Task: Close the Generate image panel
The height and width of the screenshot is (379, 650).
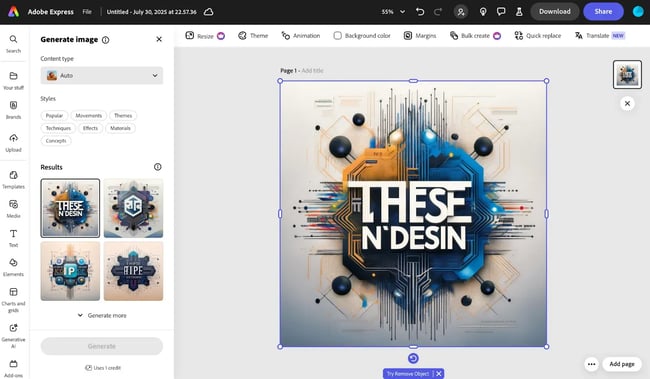Action: click(x=159, y=39)
